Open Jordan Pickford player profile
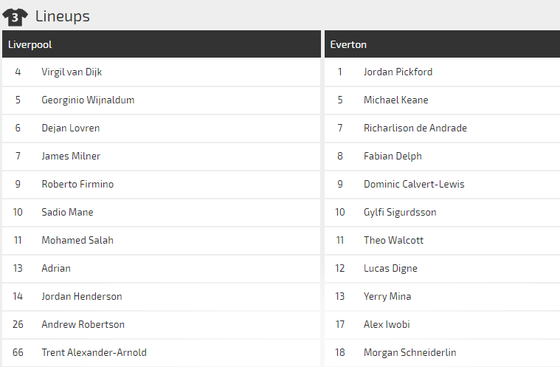 (398, 72)
